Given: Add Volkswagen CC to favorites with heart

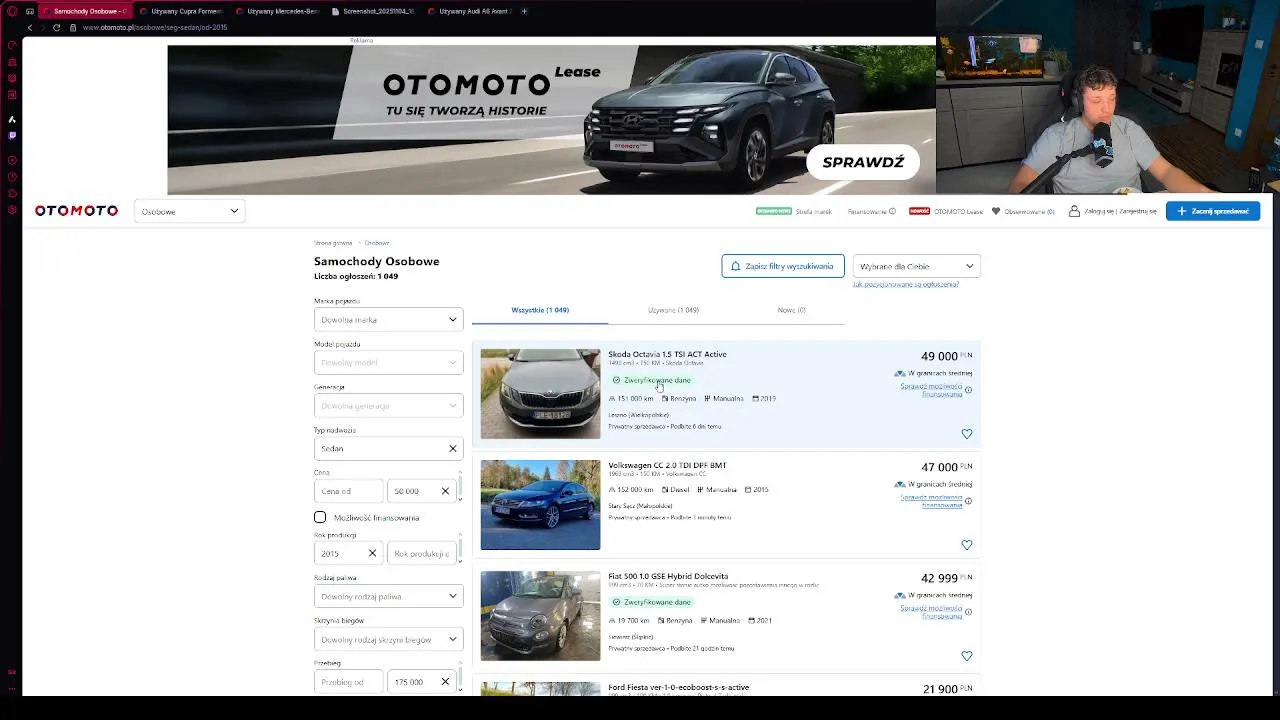Looking at the screenshot, I should tap(966, 545).
